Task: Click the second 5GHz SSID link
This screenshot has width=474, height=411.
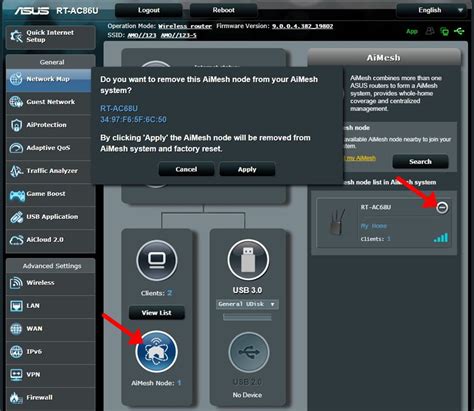Action: 179,35
